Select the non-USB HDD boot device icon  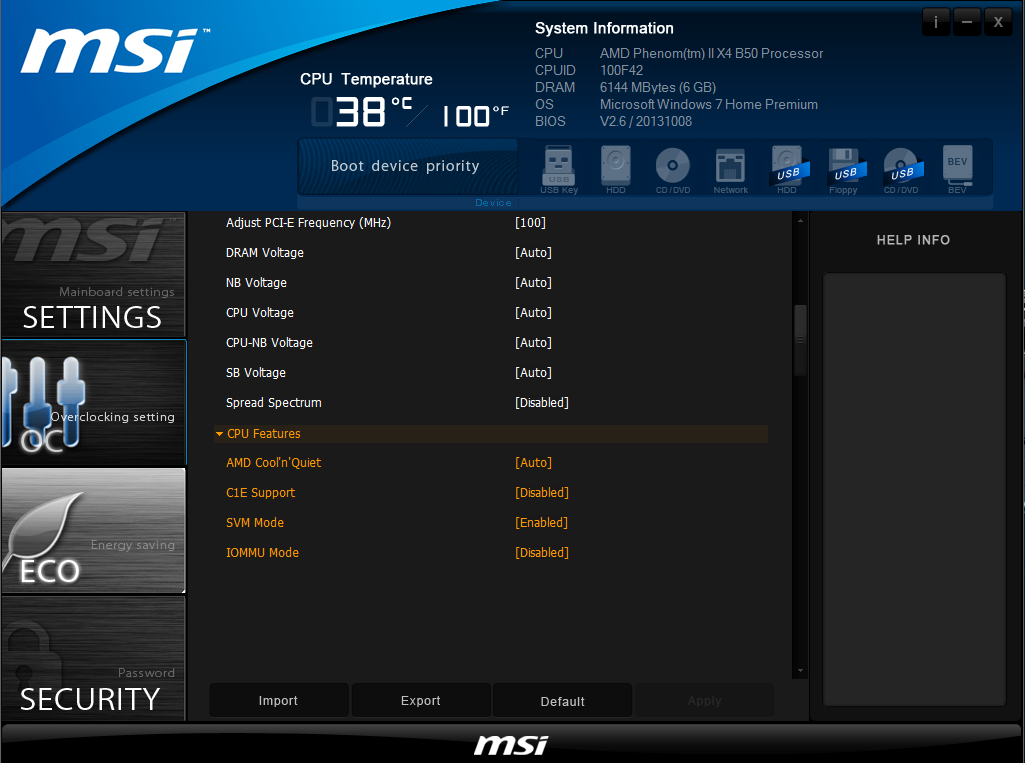click(616, 167)
